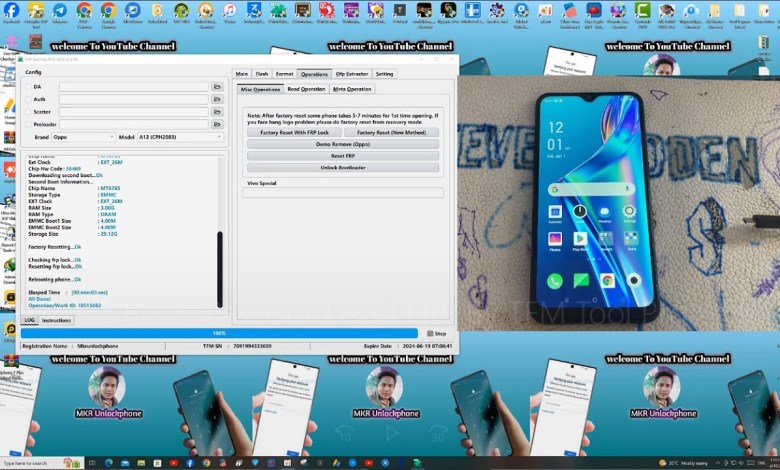Click the Unlock Bootloader button

coord(343,168)
